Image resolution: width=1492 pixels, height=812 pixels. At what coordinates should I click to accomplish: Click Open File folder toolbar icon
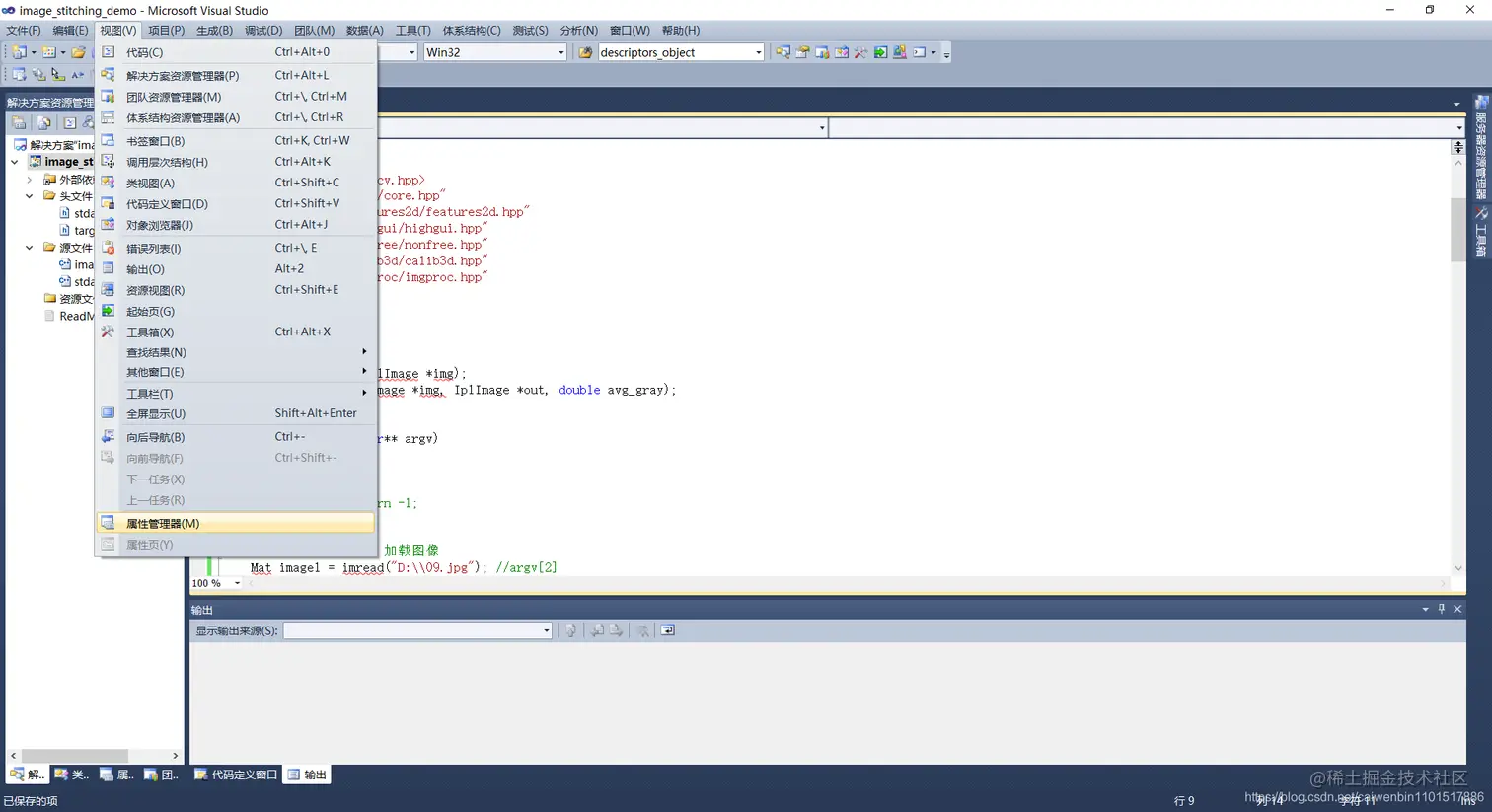(x=78, y=52)
